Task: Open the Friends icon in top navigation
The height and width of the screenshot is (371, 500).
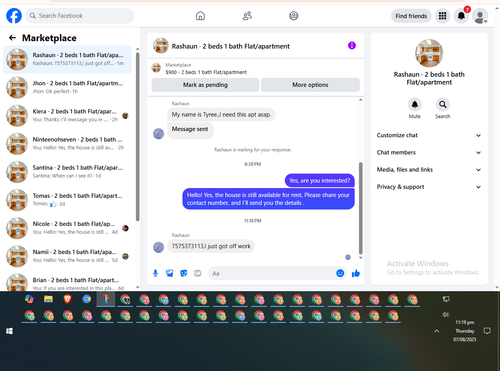Action: coord(247,16)
